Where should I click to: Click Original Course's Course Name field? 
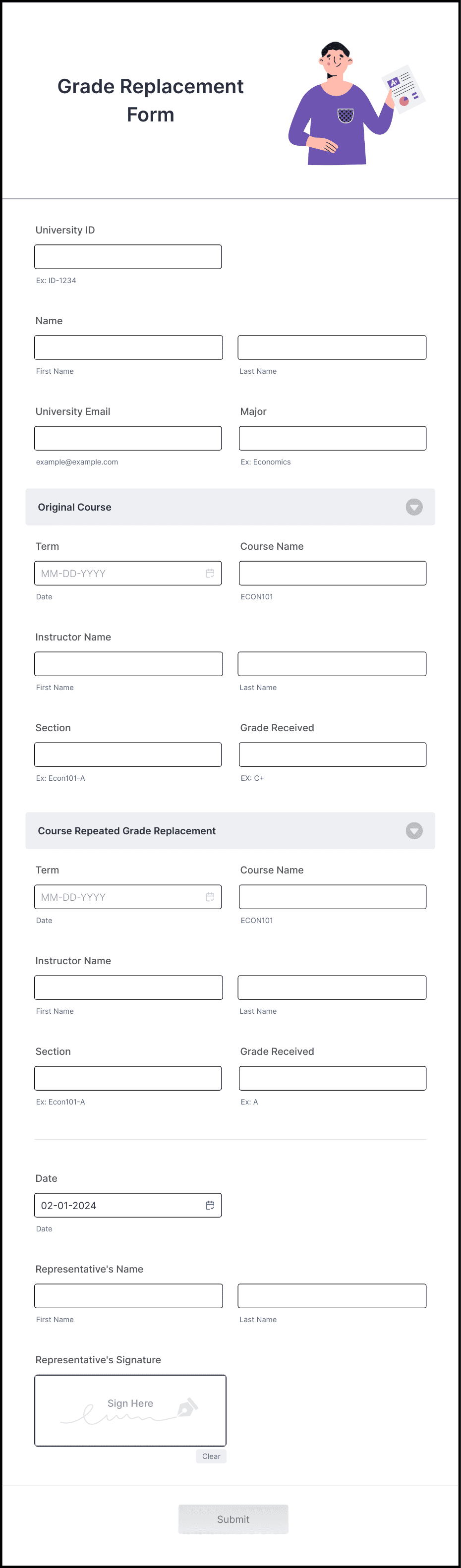(333, 574)
